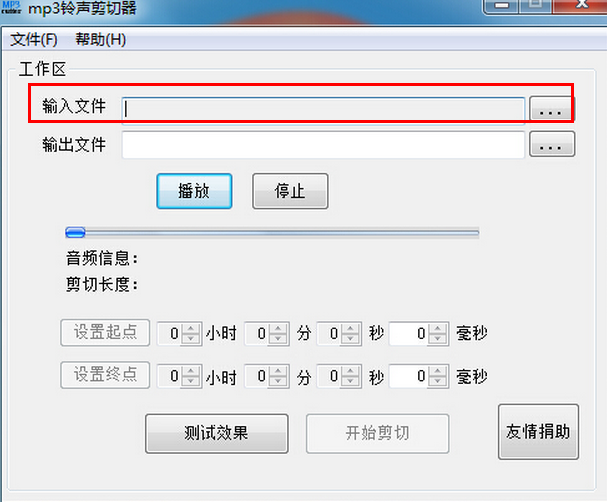Click the 播放 play button
The height and width of the screenshot is (502, 607).
[x=194, y=191]
